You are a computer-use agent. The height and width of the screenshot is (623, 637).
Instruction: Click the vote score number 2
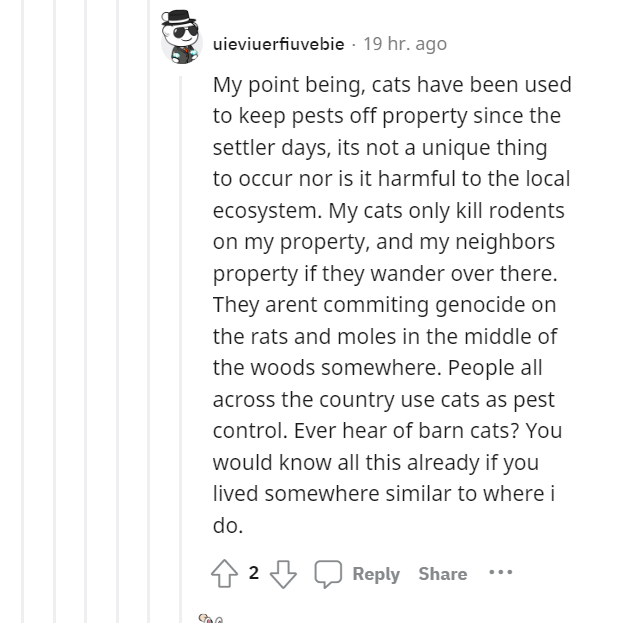[x=254, y=573]
